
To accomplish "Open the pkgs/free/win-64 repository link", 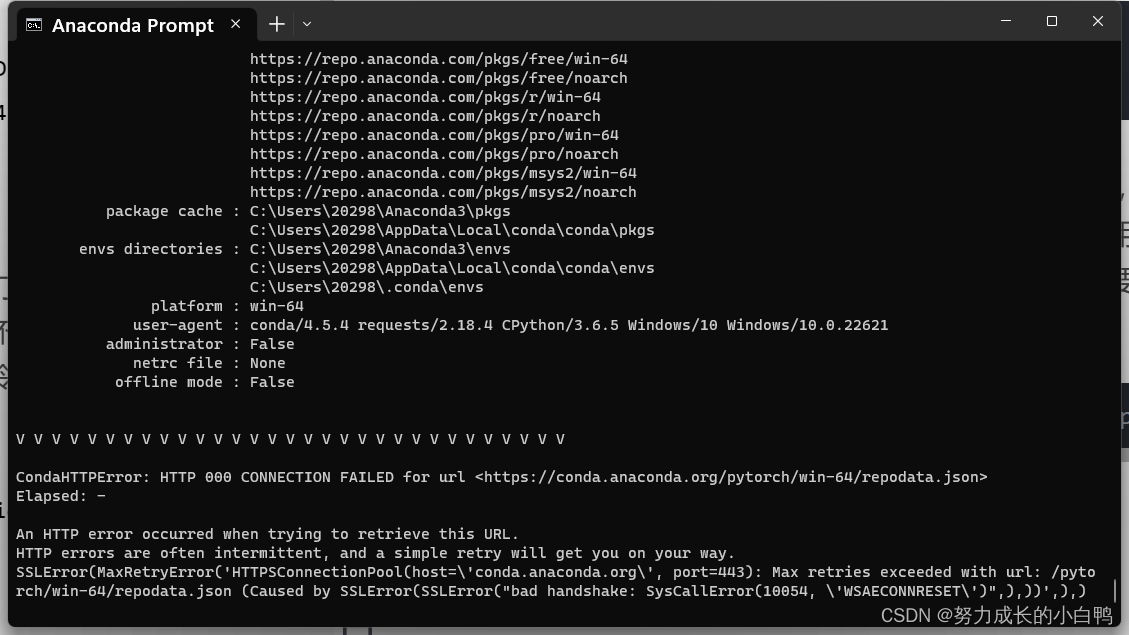I will coord(438,59).
